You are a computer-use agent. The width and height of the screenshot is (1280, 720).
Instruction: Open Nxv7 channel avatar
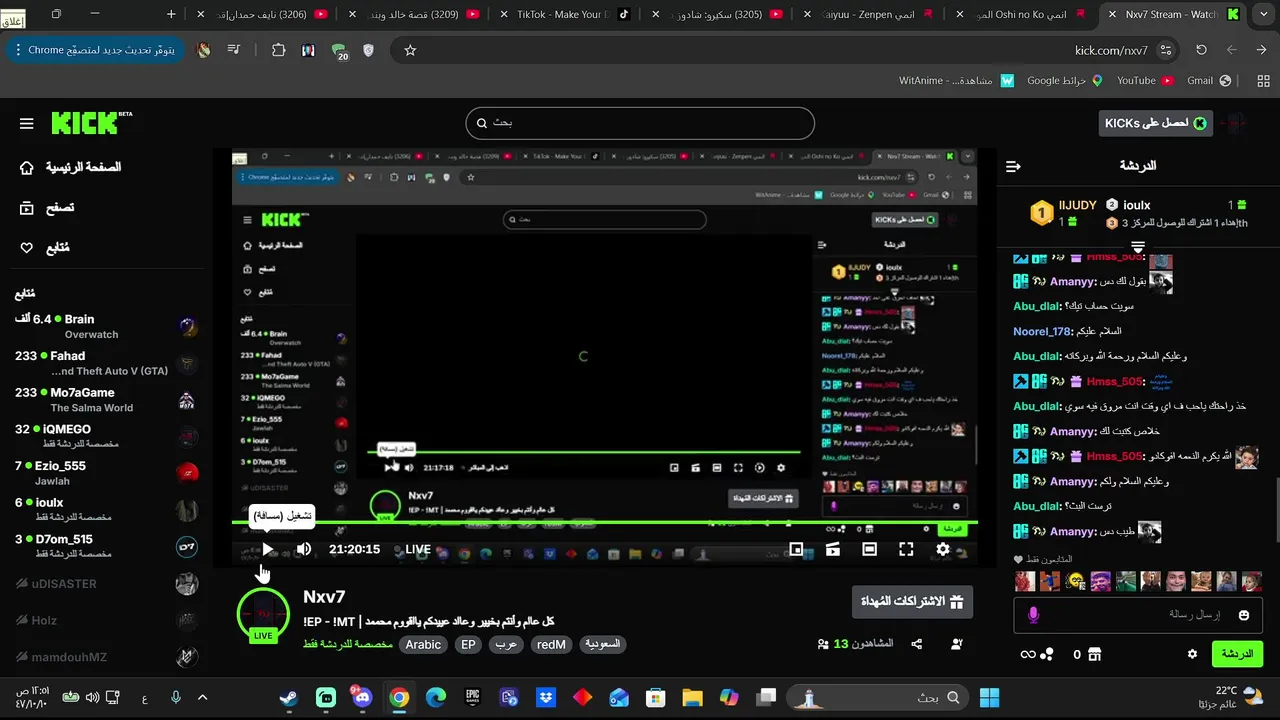pyautogui.click(x=263, y=612)
